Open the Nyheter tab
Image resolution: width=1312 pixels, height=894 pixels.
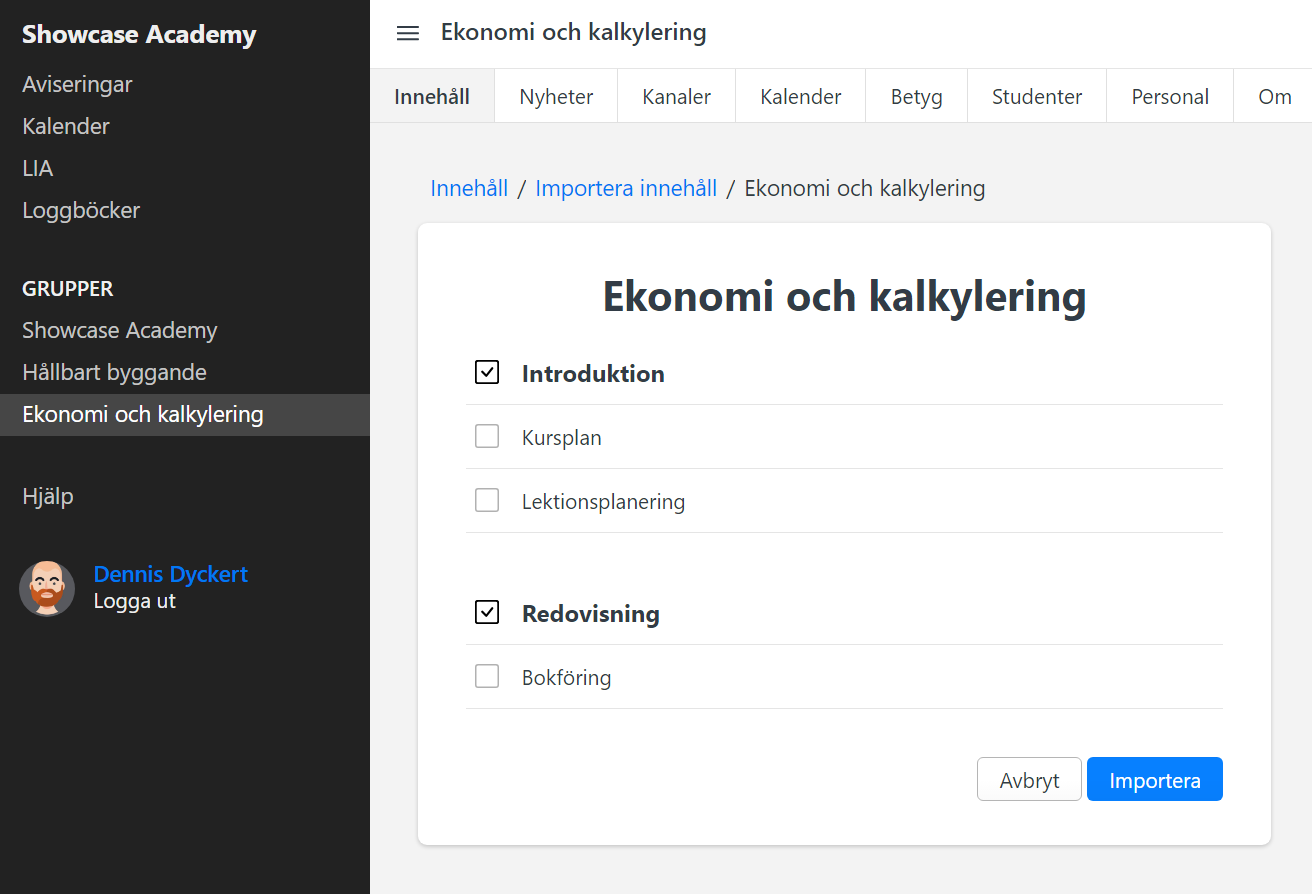tap(556, 97)
